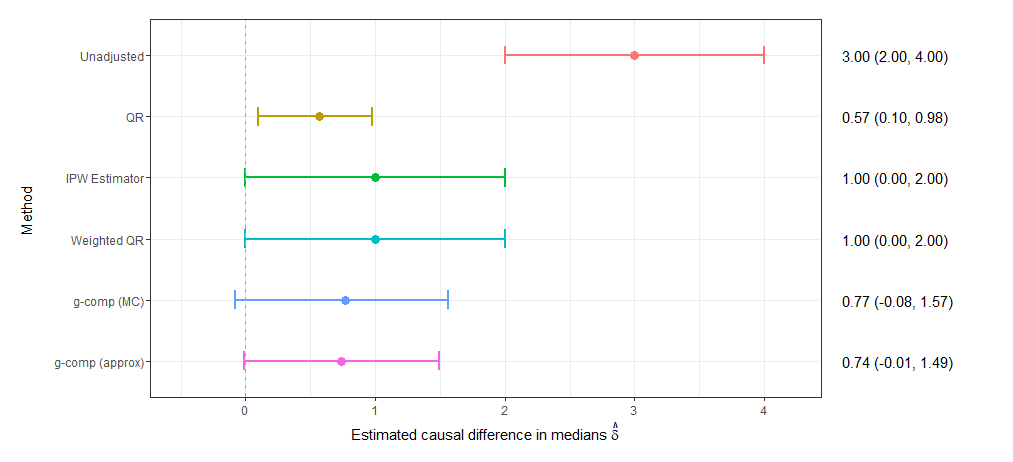This screenshot has width=1013, height=462.
Task: Select the "0.74 (-0.01, 1.49)" annotation
Action: tap(898, 362)
